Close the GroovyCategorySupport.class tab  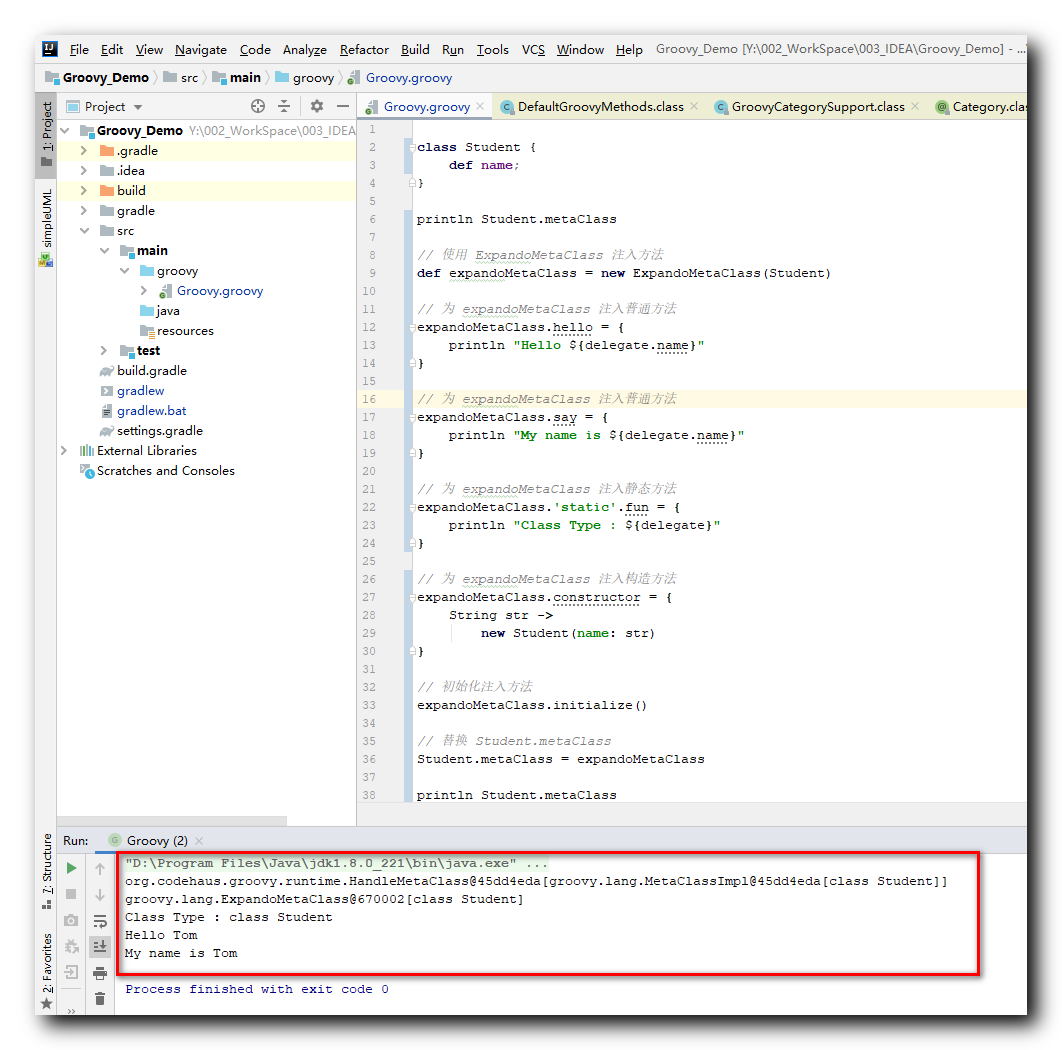[915, 106]
